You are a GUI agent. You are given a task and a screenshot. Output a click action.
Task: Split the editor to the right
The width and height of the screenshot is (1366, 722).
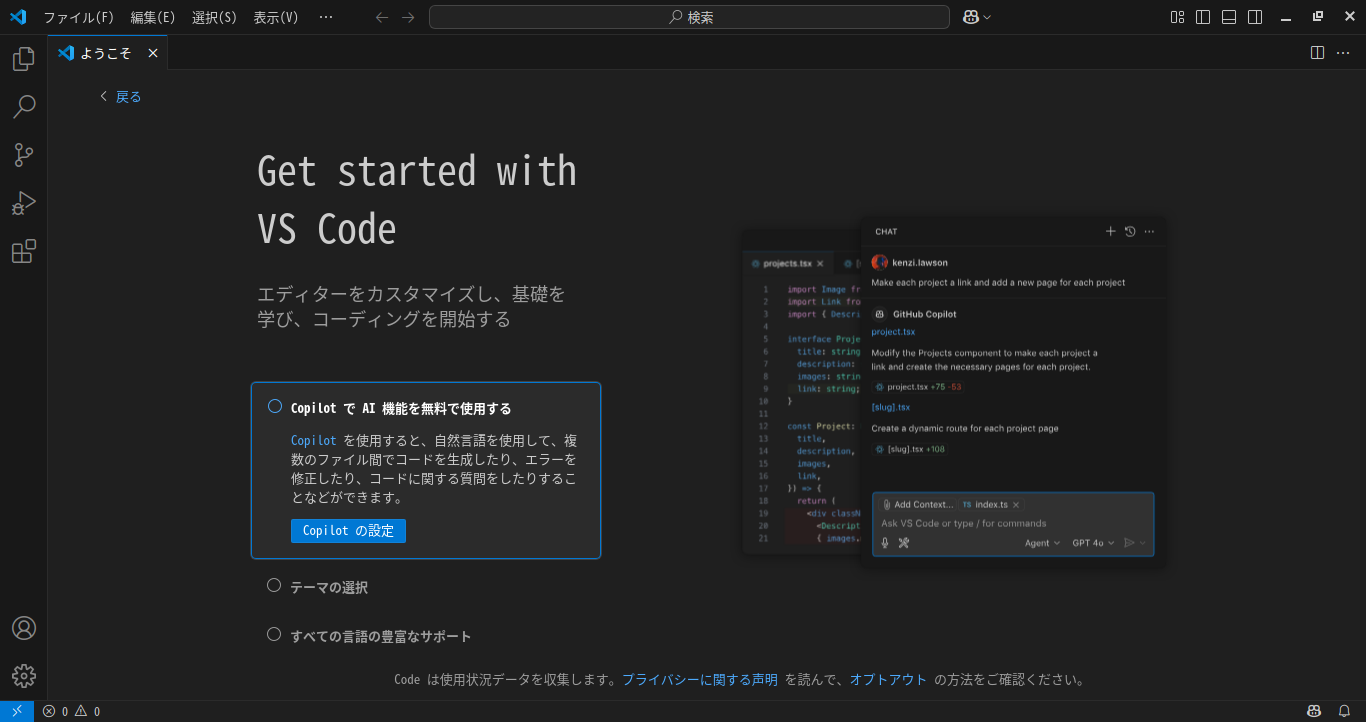coord(1317,53)
